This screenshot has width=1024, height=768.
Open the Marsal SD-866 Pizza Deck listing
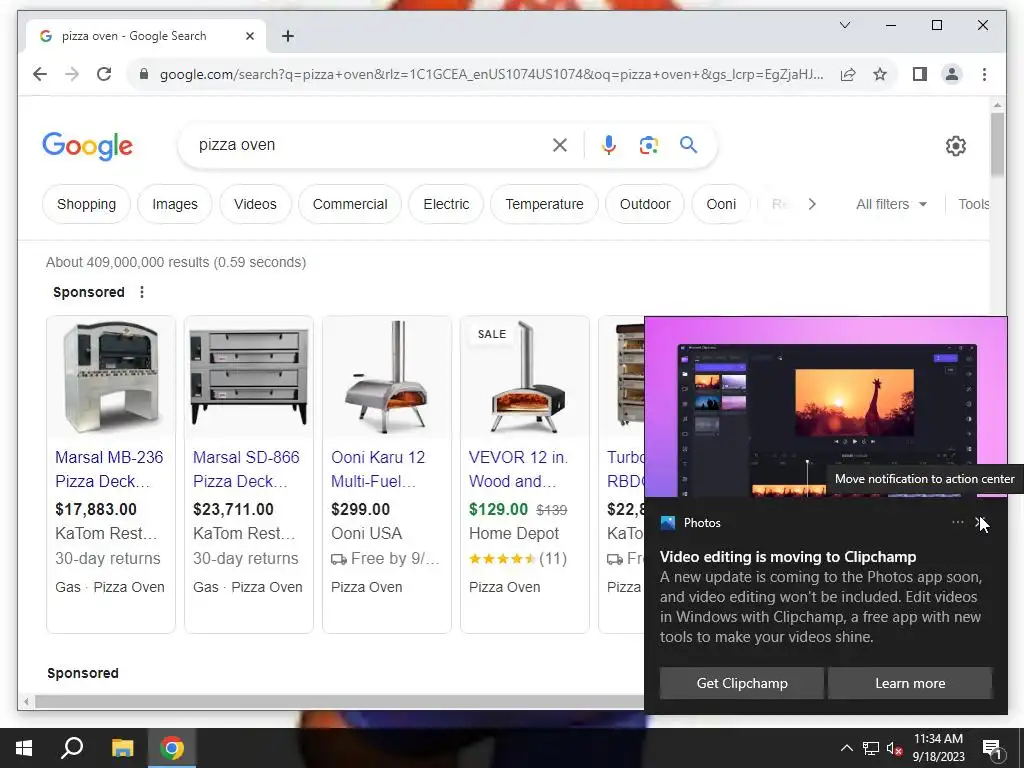click(246, 469)
